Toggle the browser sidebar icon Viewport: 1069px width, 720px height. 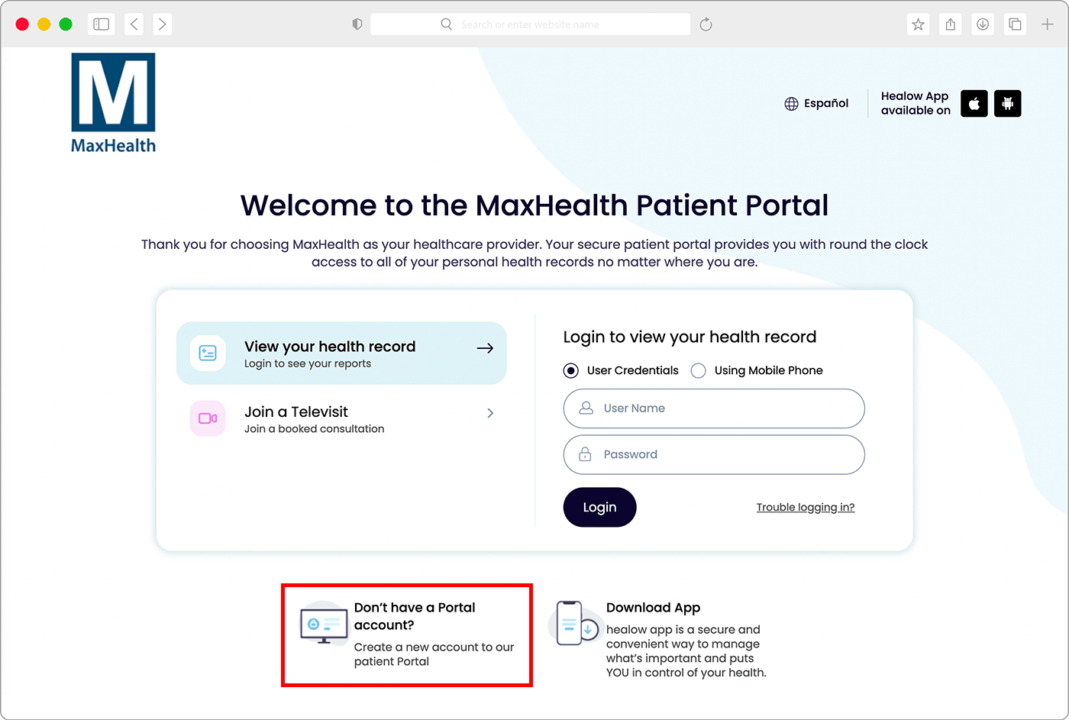pos(101,24)
